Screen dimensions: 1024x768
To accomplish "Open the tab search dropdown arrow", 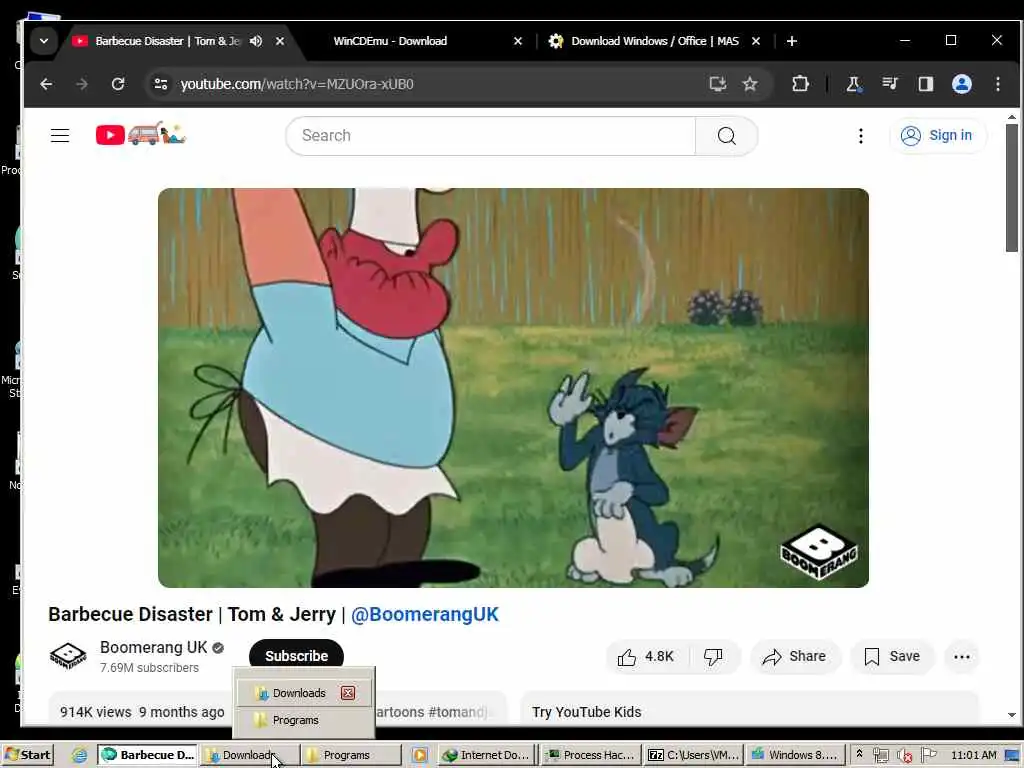I will pos(44,40).
